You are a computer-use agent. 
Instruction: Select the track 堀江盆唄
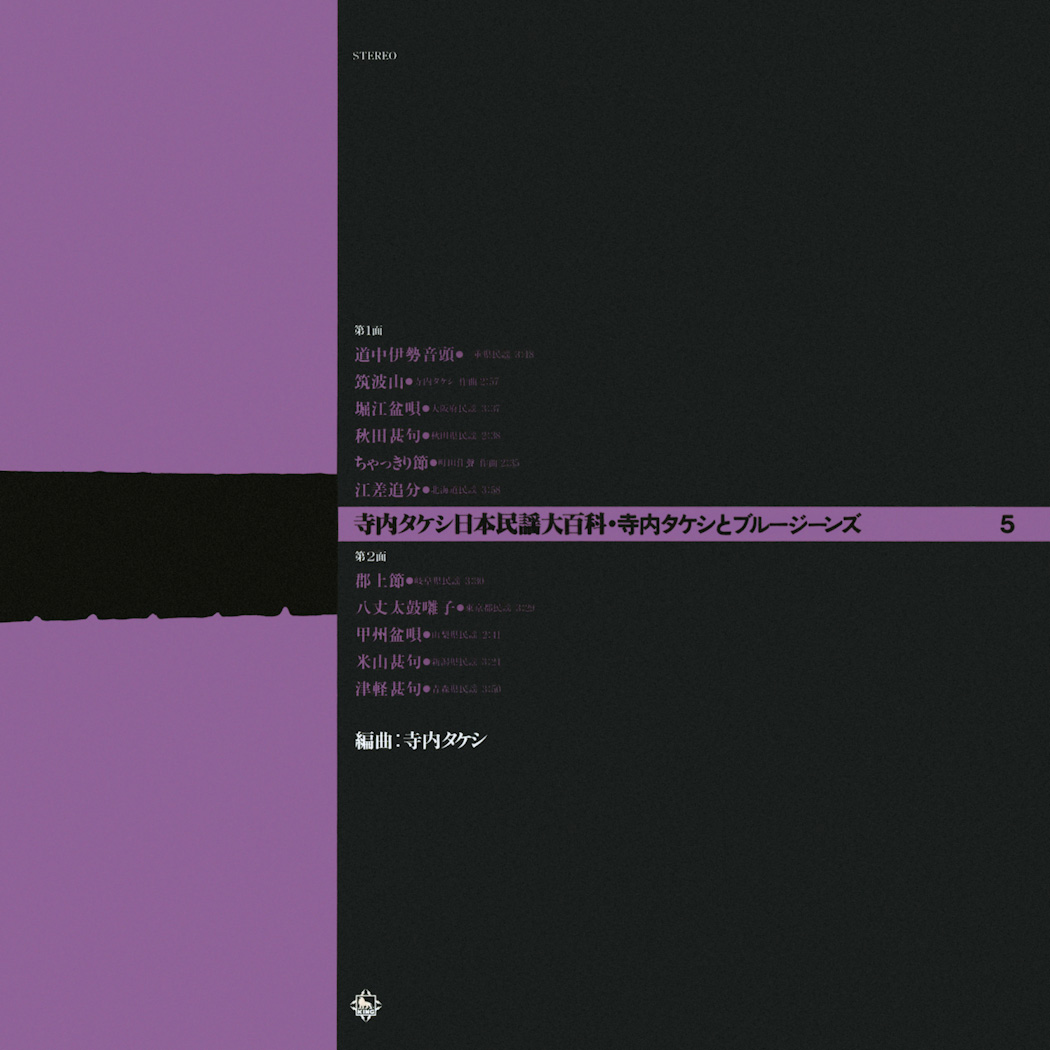point(387,408)
